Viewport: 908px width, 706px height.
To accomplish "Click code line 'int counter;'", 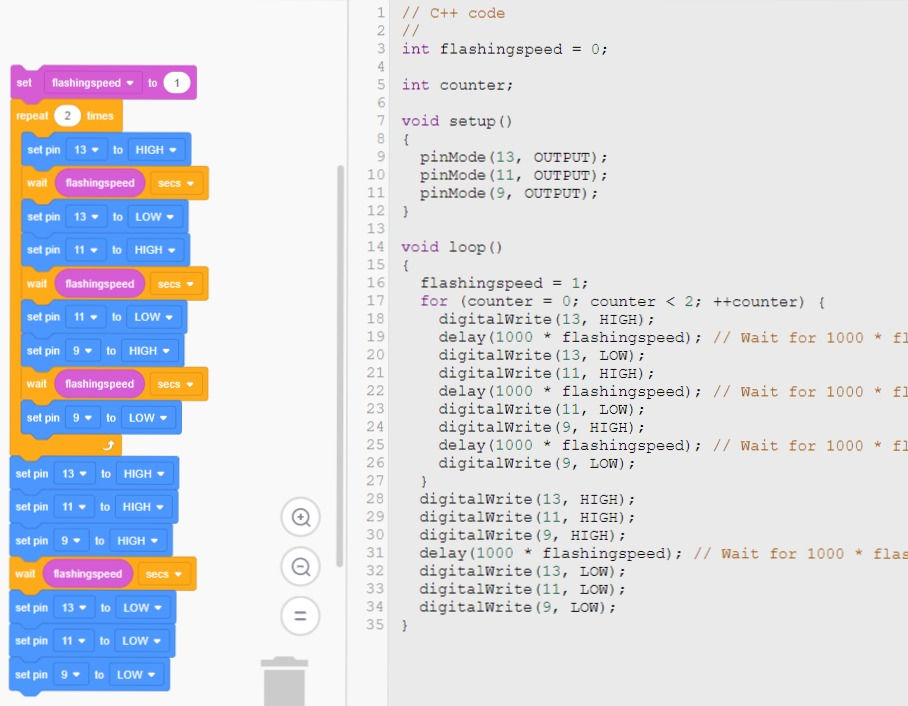I will point(457,85).
